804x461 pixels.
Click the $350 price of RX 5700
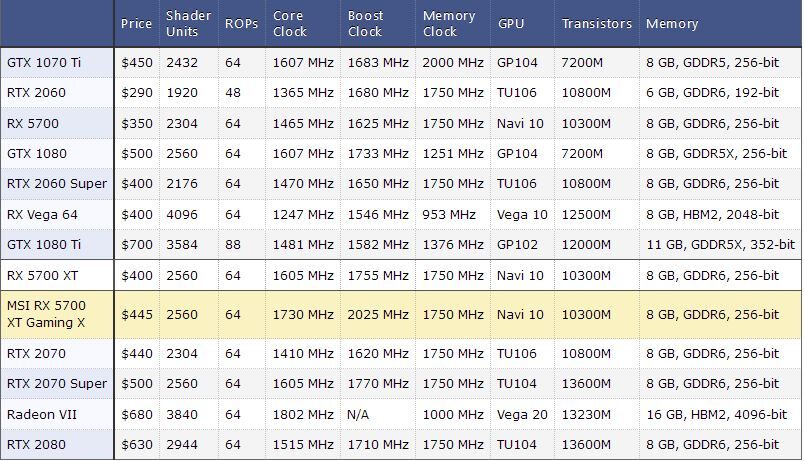(137, 124)
